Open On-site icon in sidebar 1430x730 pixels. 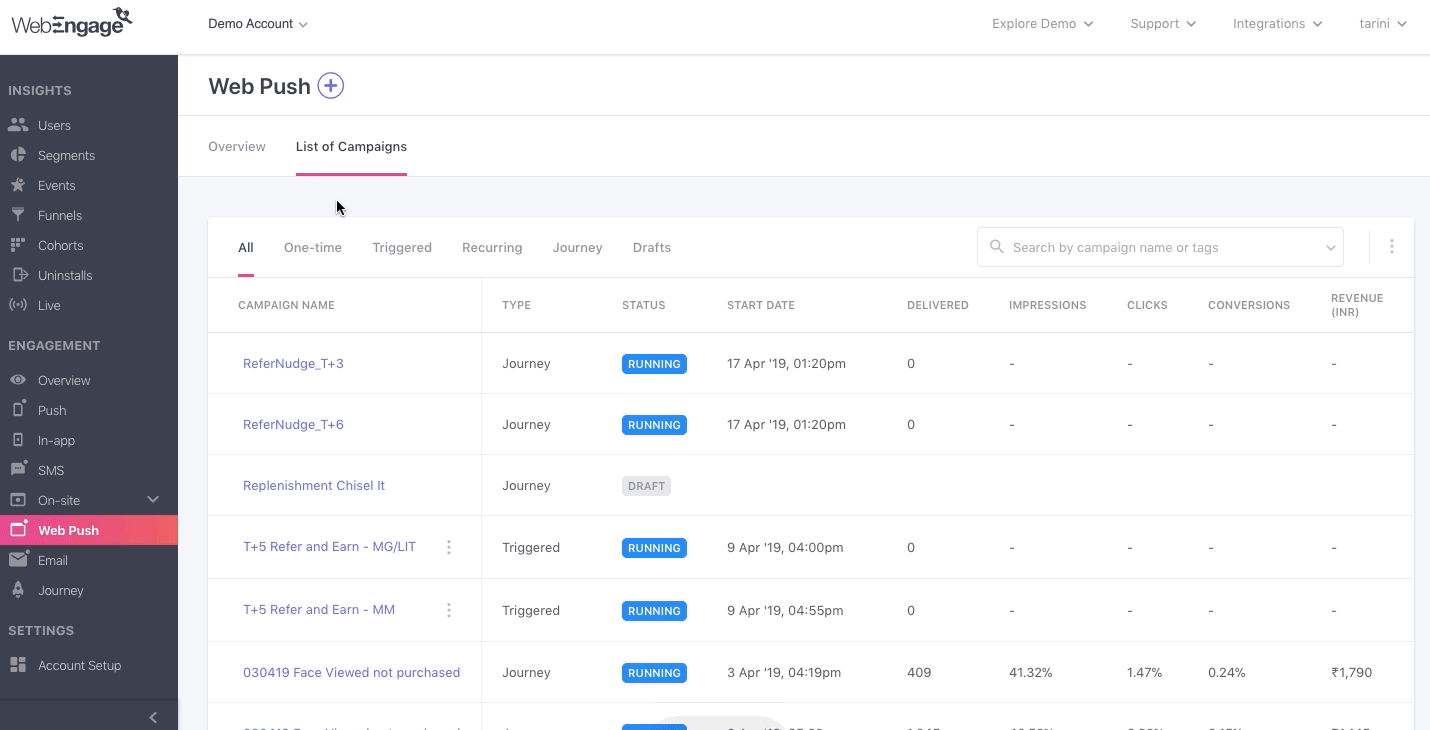click(18, 500)
